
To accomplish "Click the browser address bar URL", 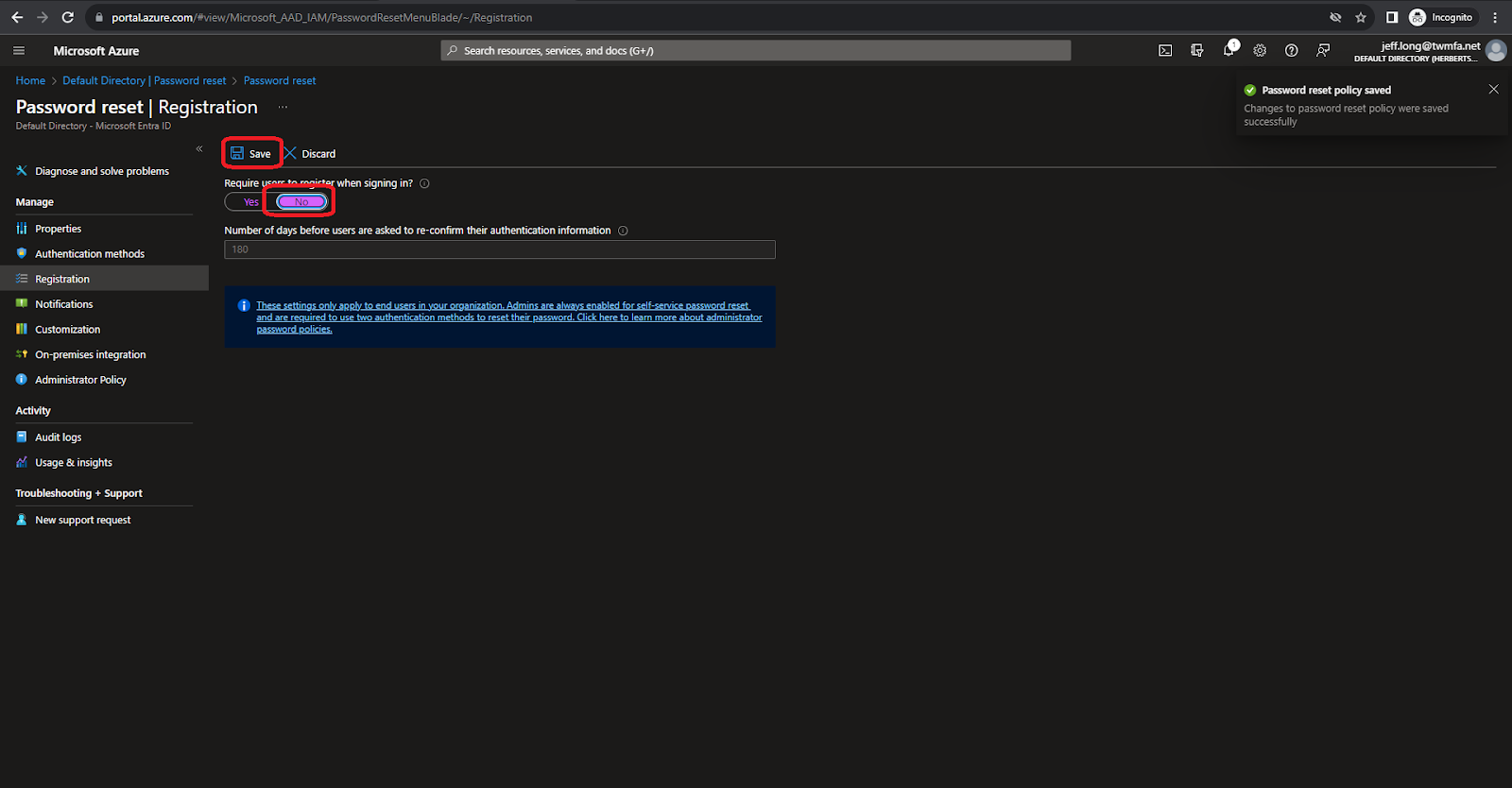I will [321, 17].
